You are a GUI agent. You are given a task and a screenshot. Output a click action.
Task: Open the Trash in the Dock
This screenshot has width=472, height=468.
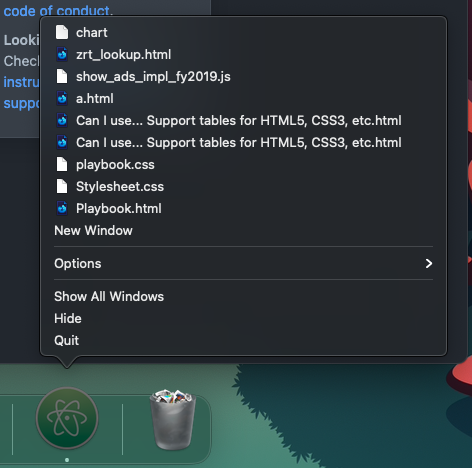click(172, 420)
